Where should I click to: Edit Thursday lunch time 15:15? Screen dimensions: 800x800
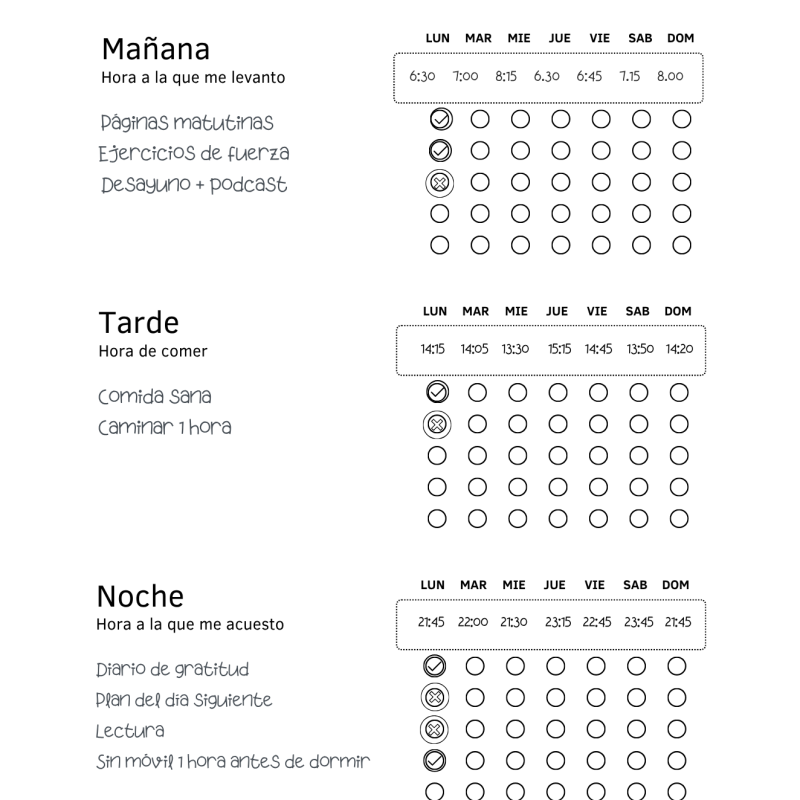[559, 349]
